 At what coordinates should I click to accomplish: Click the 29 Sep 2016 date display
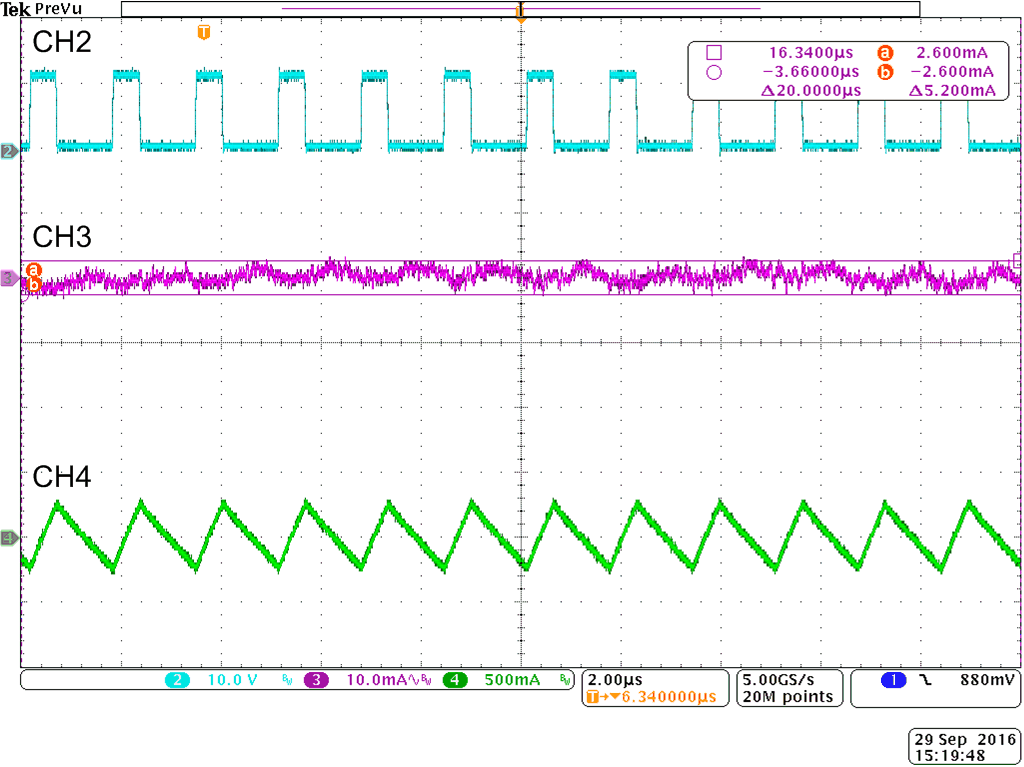click(963, 738)
